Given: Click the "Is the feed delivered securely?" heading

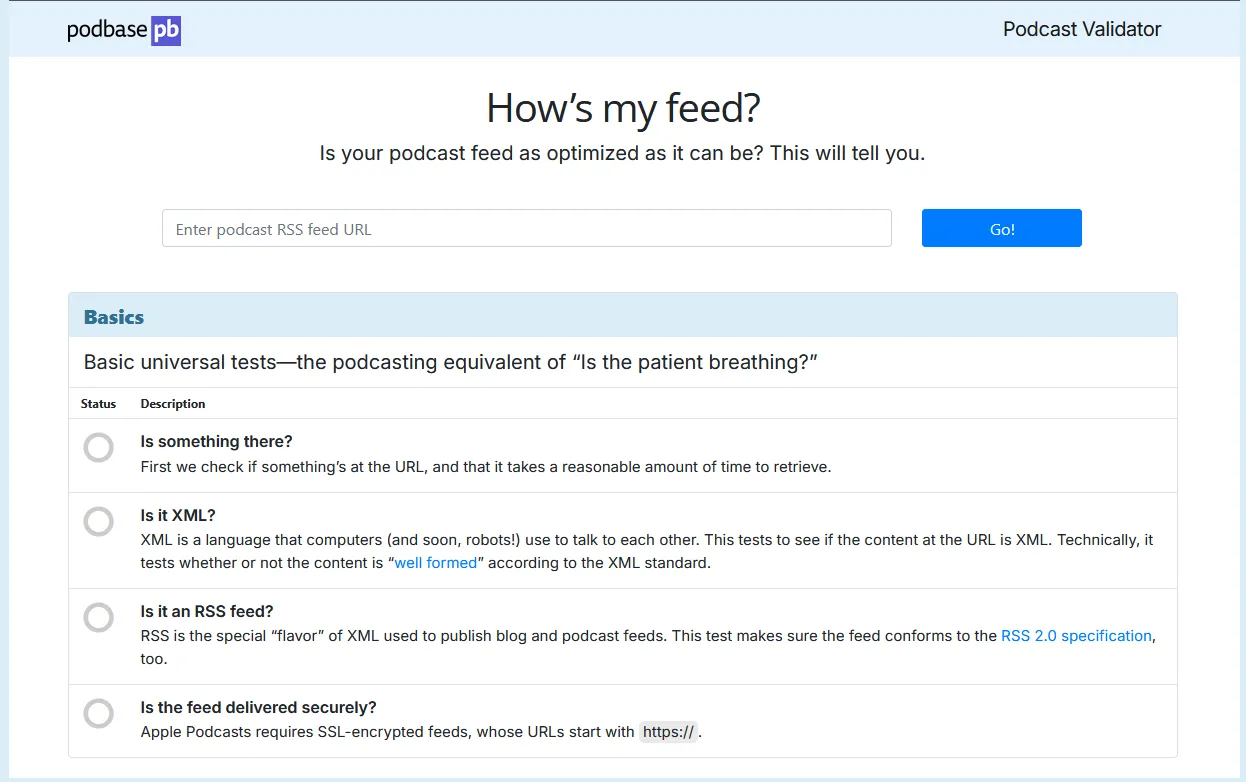Looking at the screenshot, I should pos(258,707).
